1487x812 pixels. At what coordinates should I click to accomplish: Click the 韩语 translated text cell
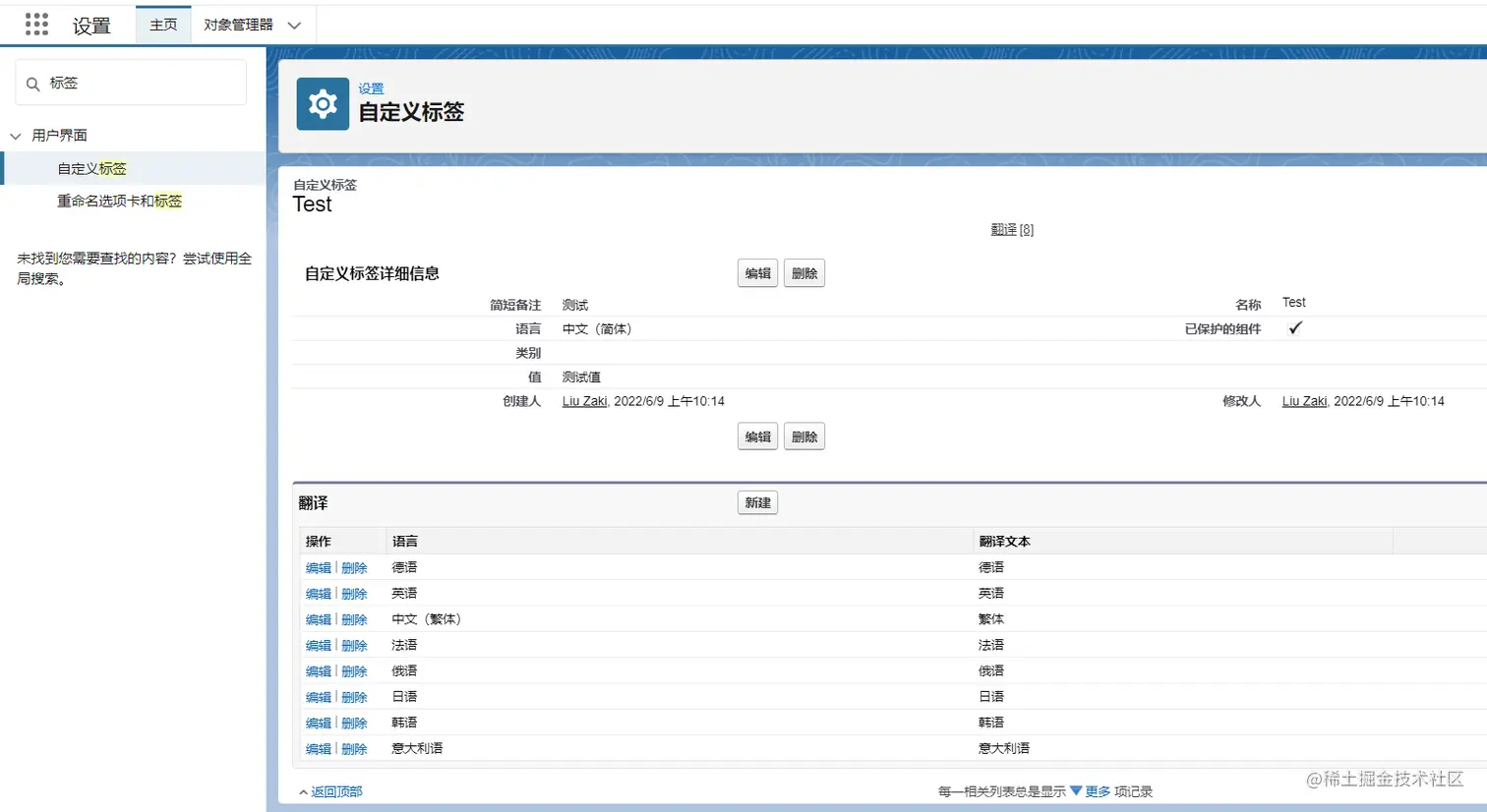coord(991,723)
